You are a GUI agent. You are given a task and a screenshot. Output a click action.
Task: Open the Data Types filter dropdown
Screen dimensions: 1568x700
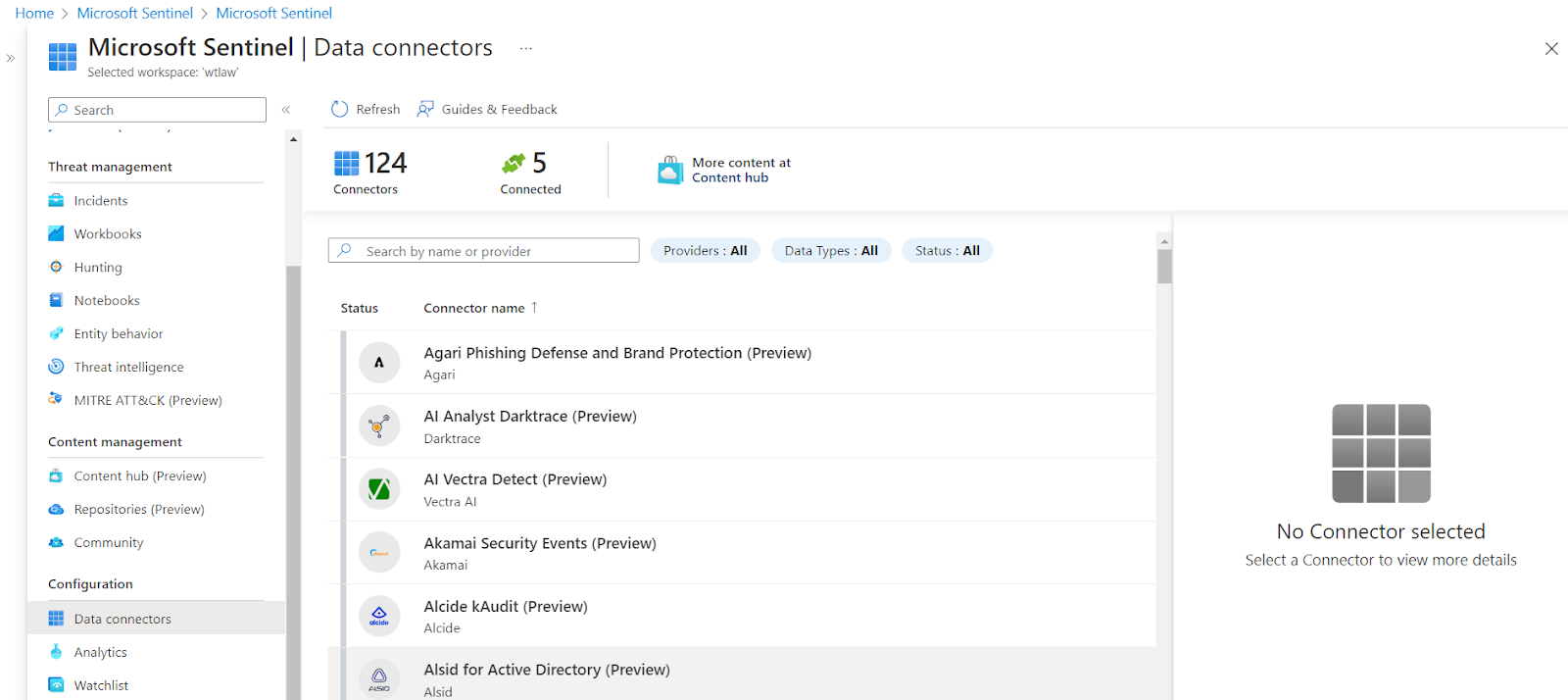(x=830, y=251)
